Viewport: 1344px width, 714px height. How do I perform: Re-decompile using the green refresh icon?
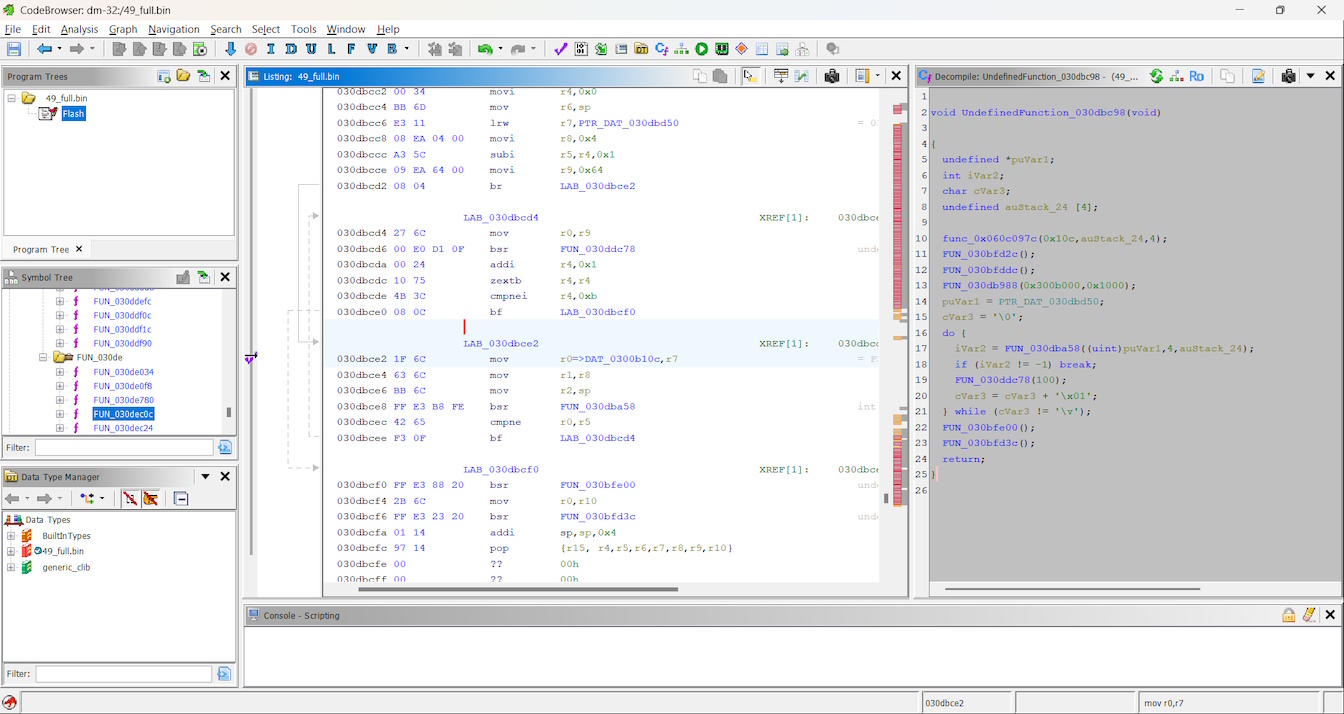click(1156, 76)
